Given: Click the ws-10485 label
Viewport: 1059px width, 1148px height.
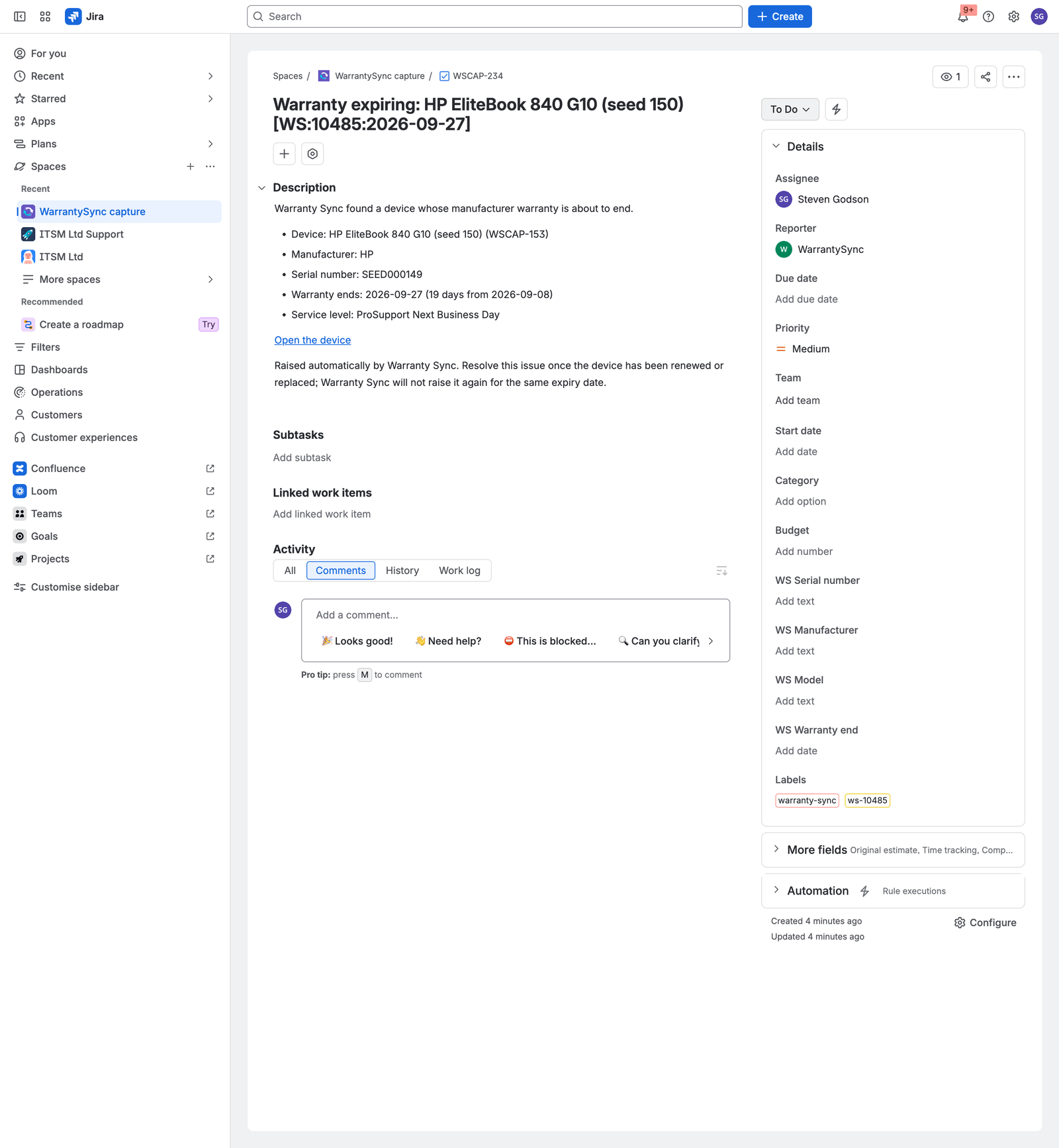Looking at the screenshot, I should pyautogui.click(x=867, y=800).
